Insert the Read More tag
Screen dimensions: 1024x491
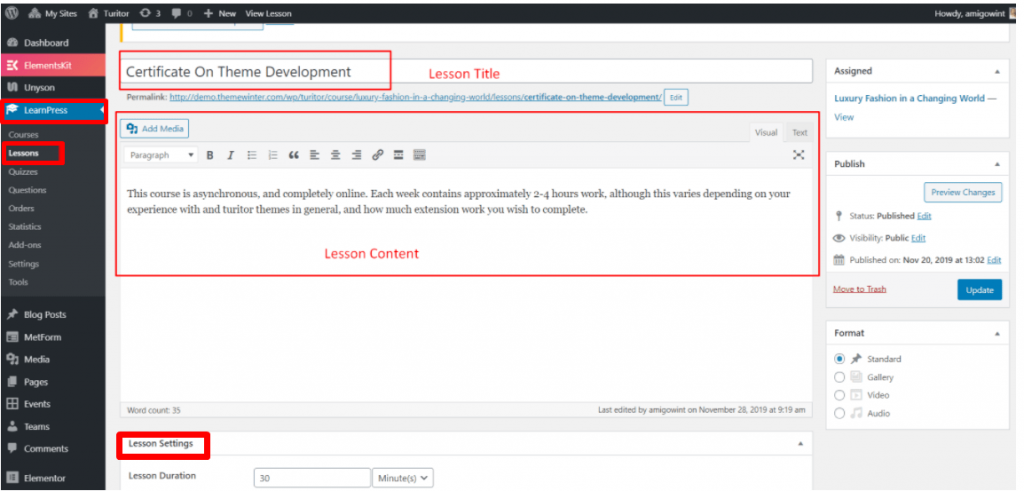398,155
